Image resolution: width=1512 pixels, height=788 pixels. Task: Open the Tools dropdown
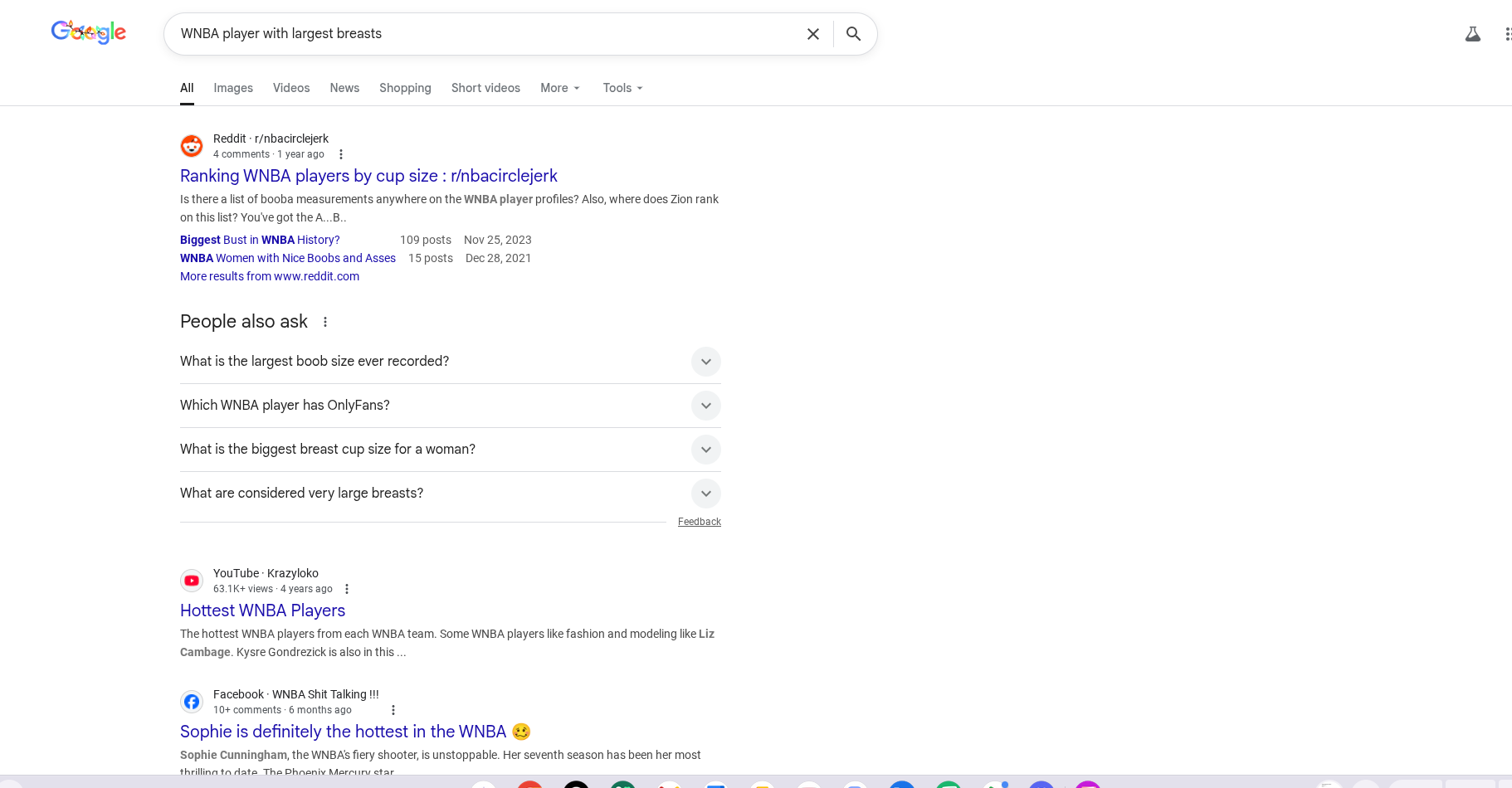click(622, 88)
